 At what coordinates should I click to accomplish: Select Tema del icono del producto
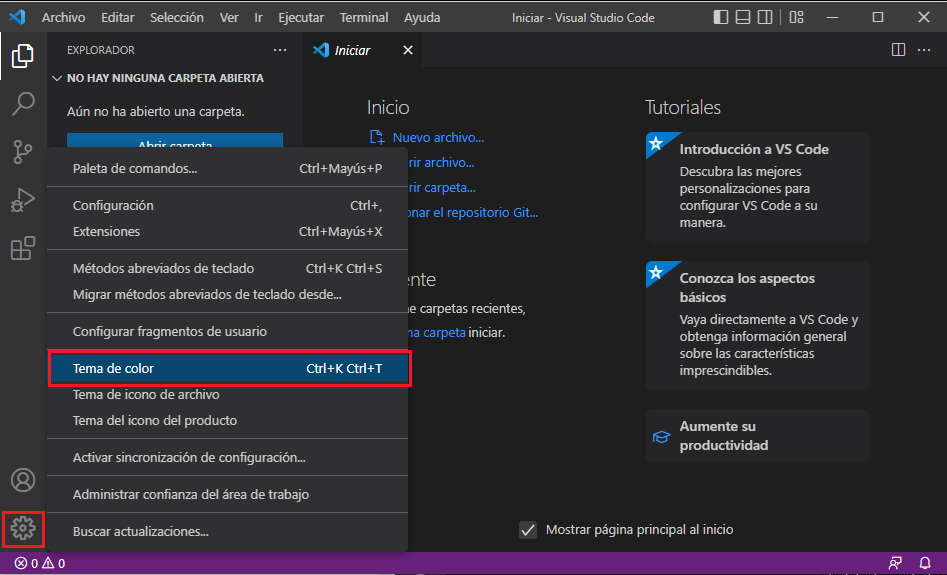tap(227, 420)
